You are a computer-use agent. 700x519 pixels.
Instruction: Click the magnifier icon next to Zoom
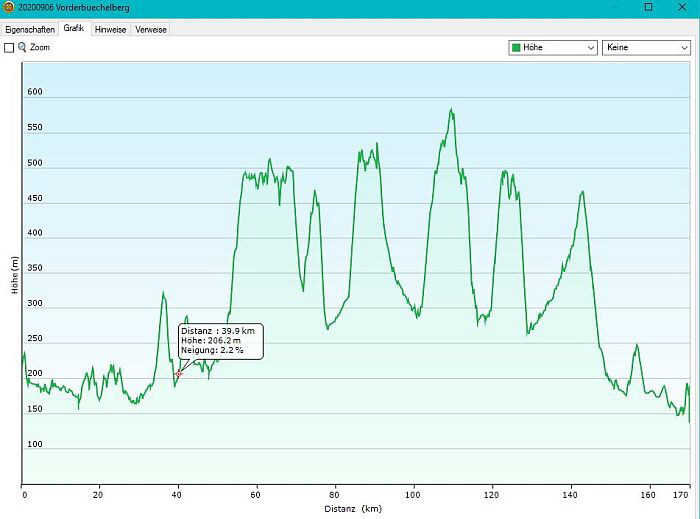(22, 47)
